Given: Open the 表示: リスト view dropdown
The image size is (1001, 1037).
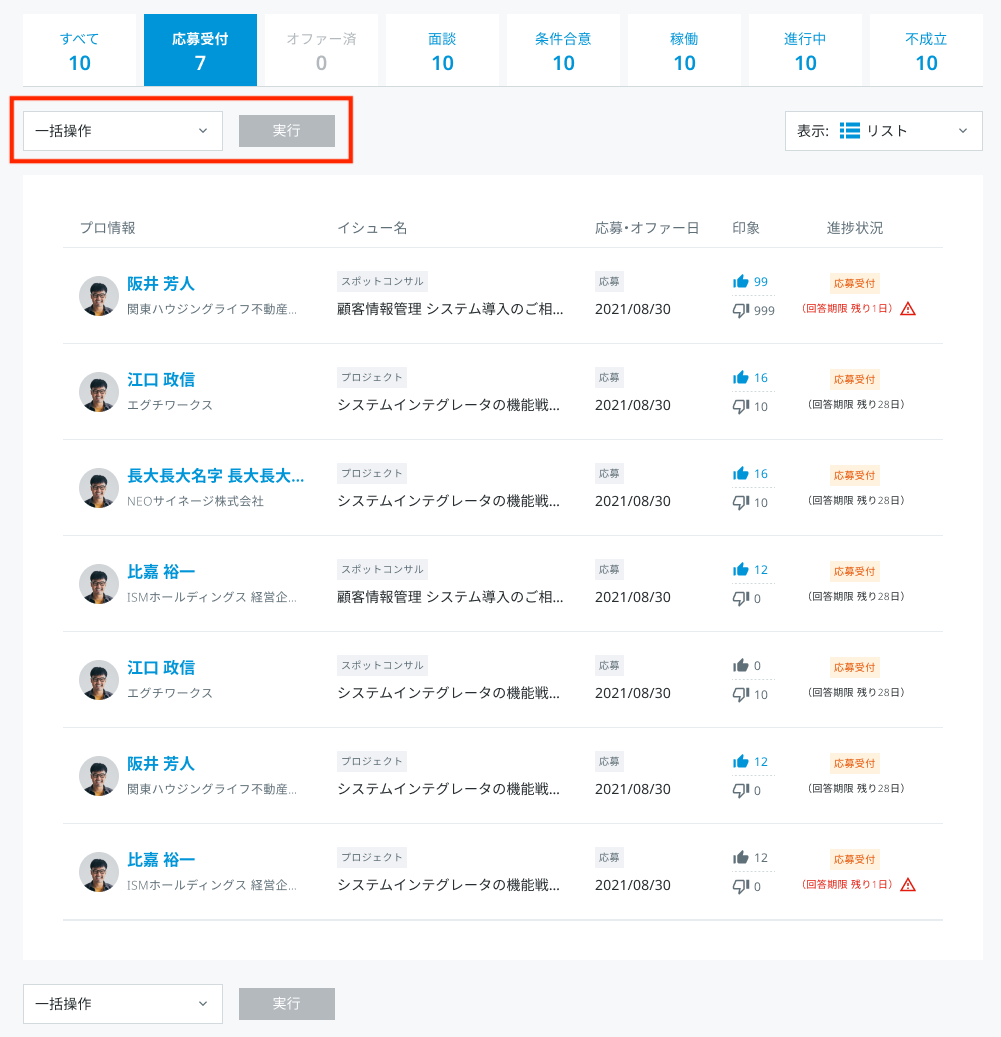Looking at the screenshot, I should point(883,131).
